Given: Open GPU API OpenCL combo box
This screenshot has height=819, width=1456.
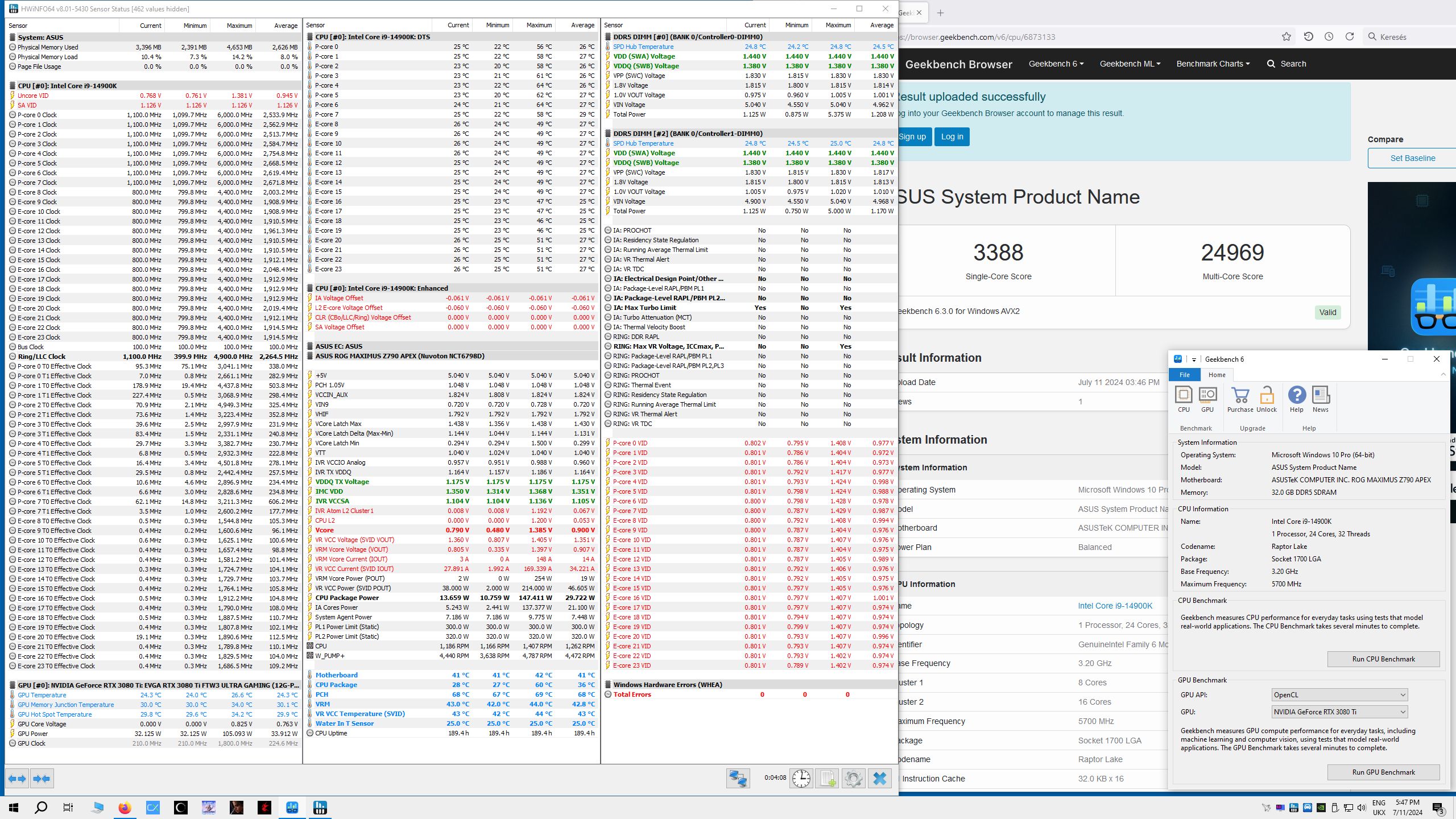Looking at the screenshot, I should coord(1339,694).
